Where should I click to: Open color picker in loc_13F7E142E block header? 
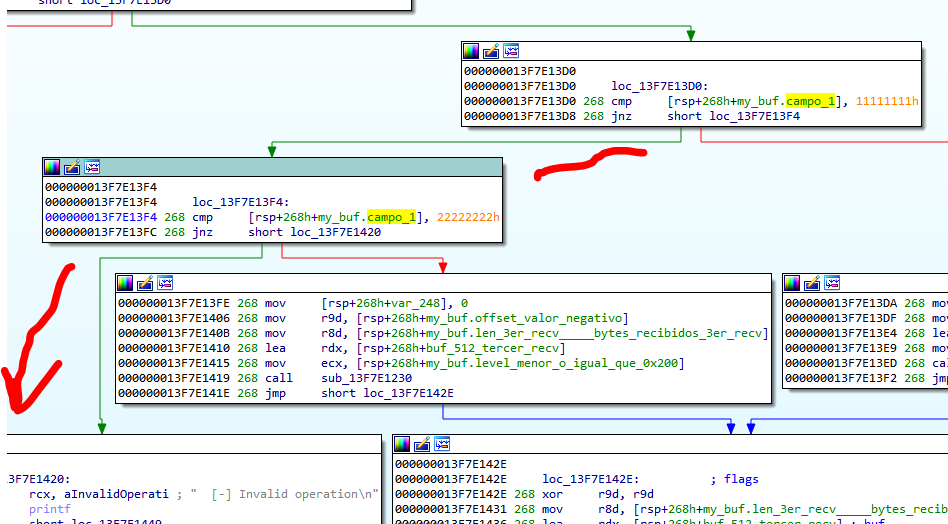pyautogui.click(x=402, y=444)
